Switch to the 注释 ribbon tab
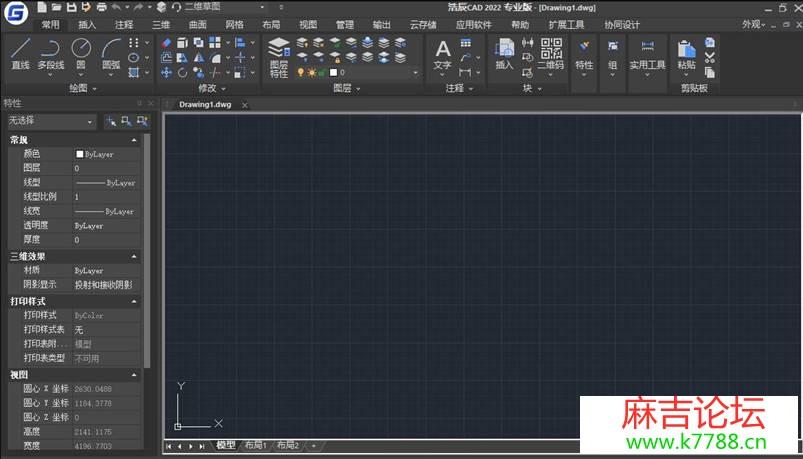This screenshot has height=459, width=803. point(124,25)
